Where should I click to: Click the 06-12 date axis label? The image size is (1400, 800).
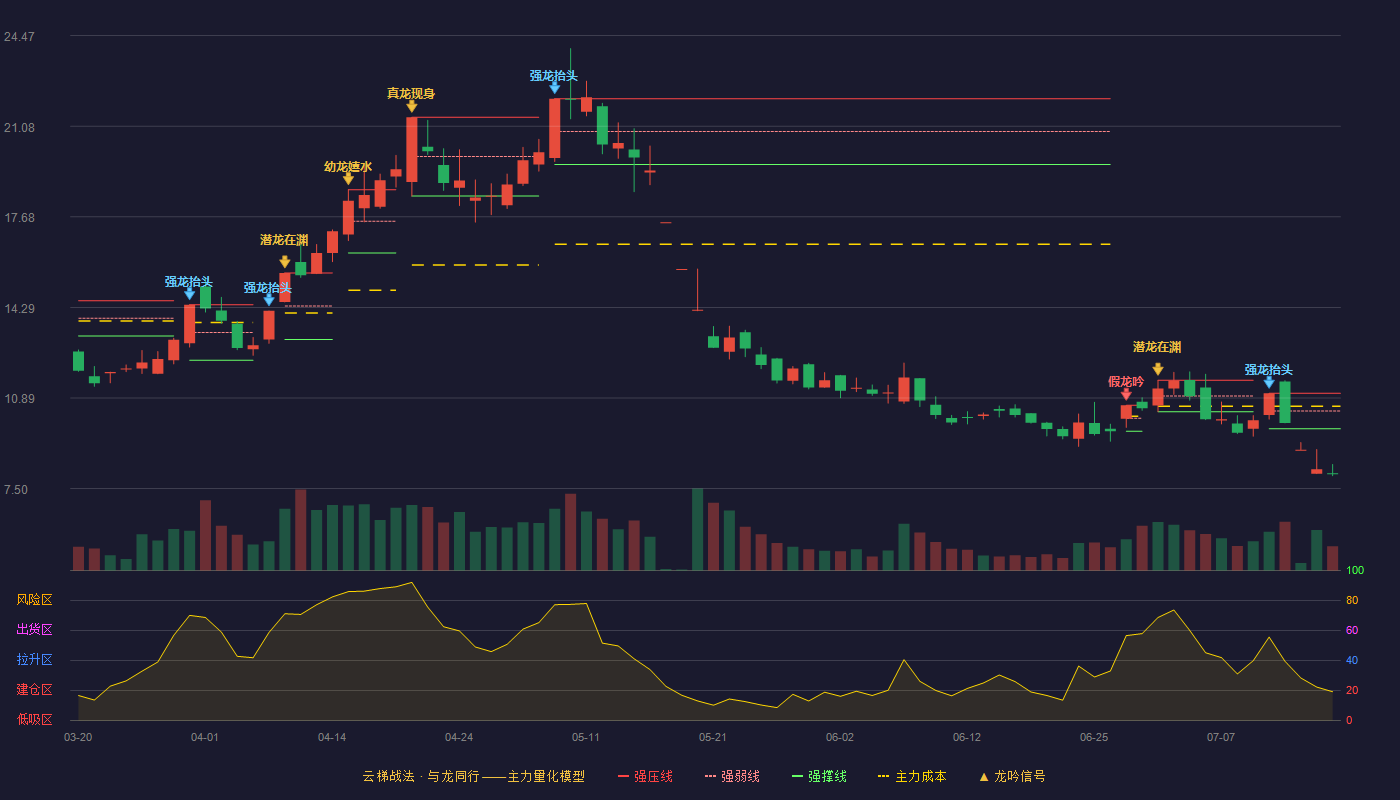click(x=967, y=737)
